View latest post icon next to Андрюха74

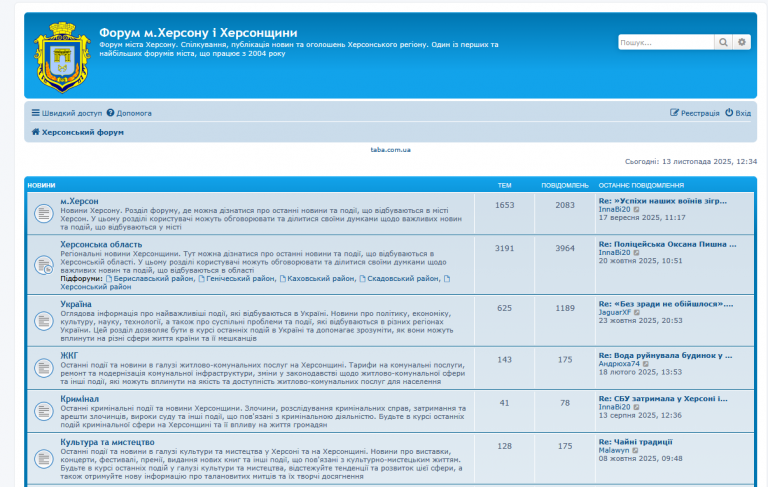click(x=646, y=364)
